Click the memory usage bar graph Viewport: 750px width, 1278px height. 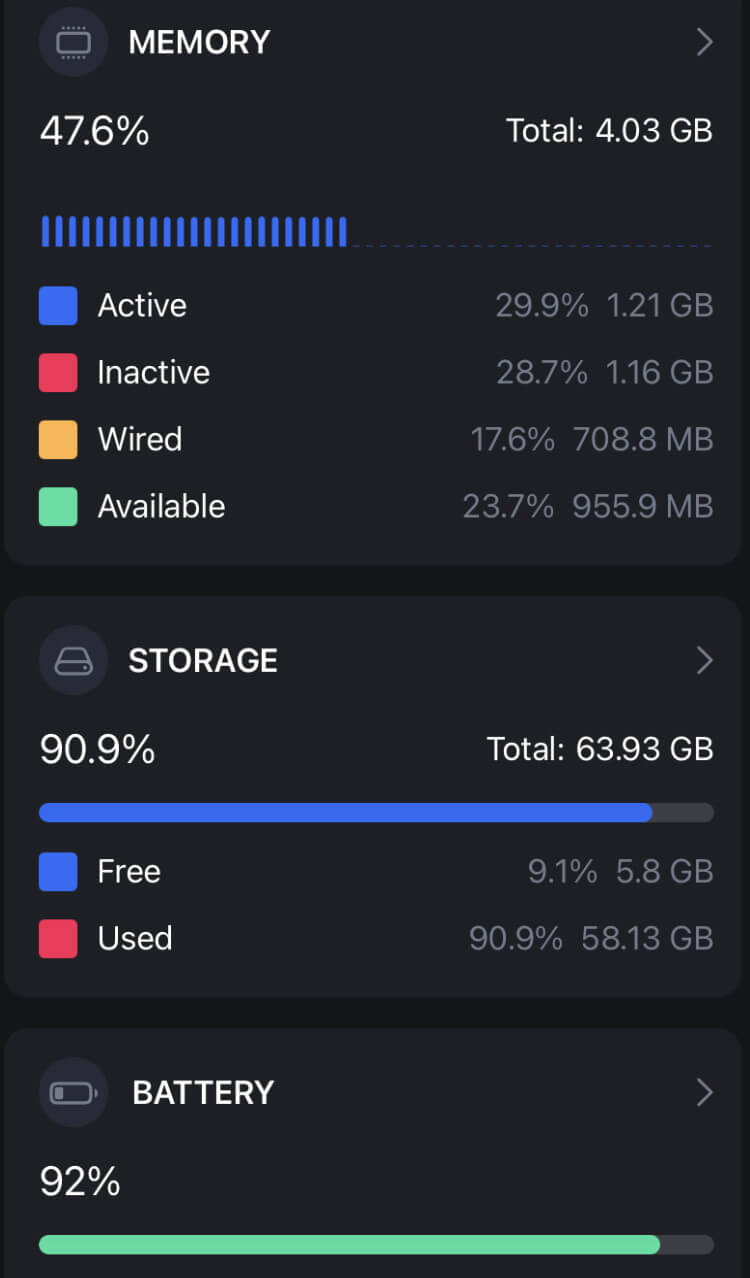376,231
